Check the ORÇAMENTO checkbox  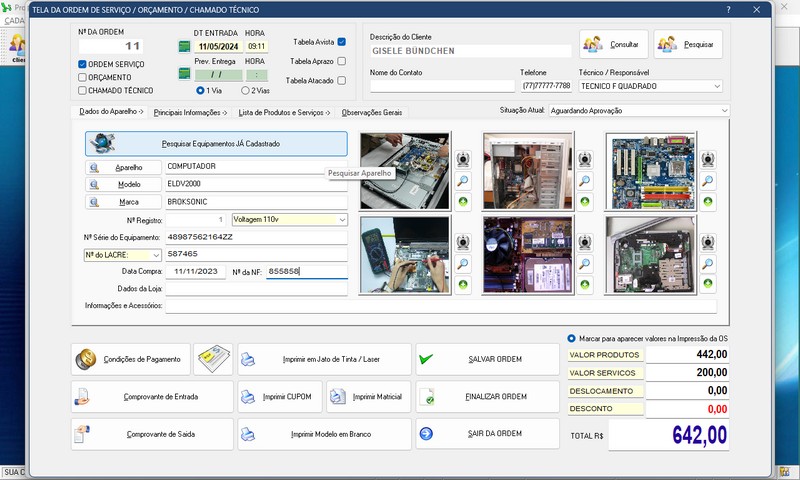coord(83,77)
